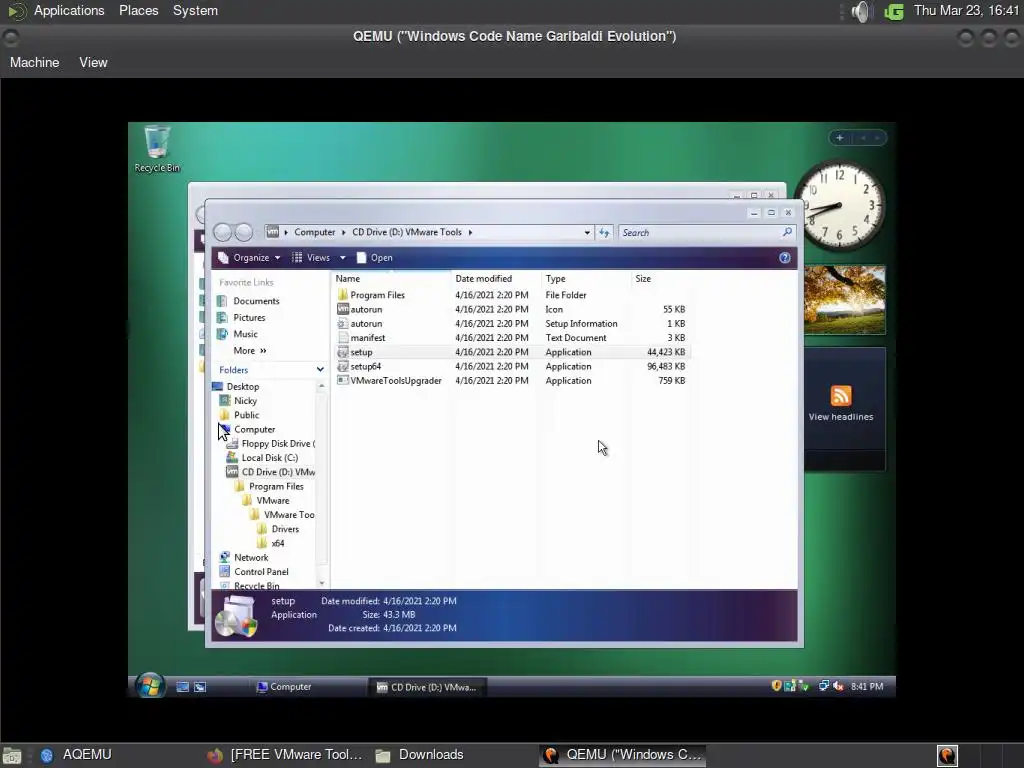1024x768 pixels.
Task: Open the host Places menu
Action: tap(138, 11)
